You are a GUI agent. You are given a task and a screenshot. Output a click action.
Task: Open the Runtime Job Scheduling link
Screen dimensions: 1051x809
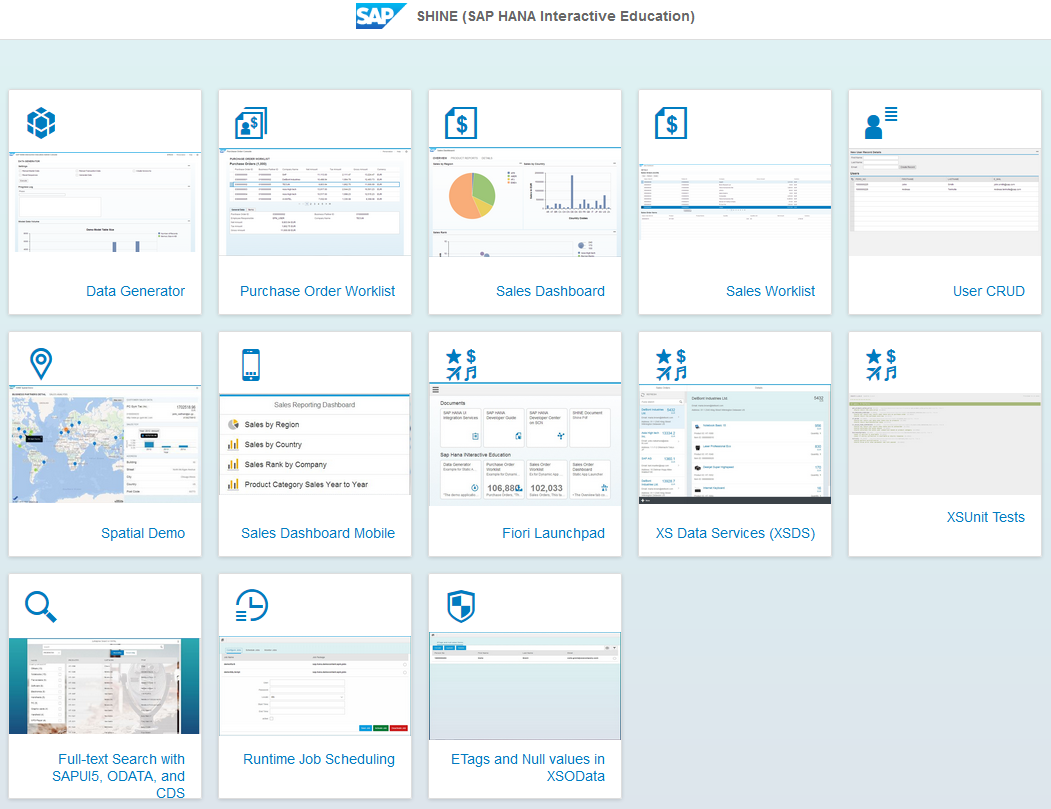coord(318,759)
